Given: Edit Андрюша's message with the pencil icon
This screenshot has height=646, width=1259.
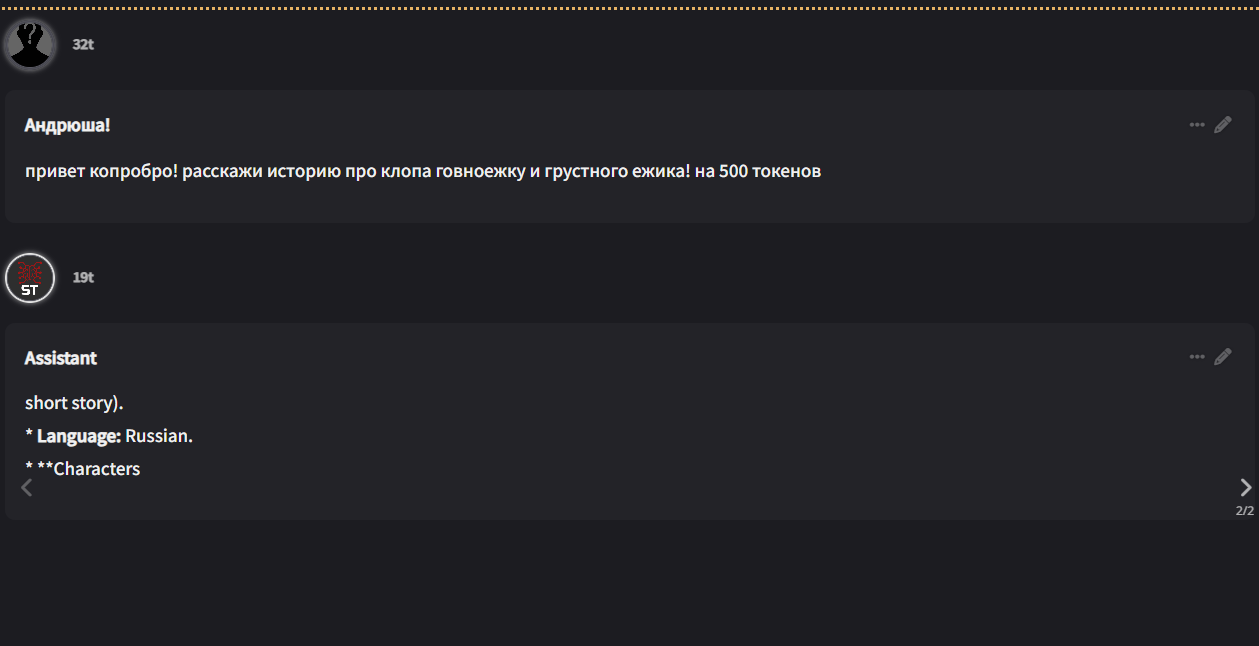Looking at the screenshot, I should pos(1222,125).
